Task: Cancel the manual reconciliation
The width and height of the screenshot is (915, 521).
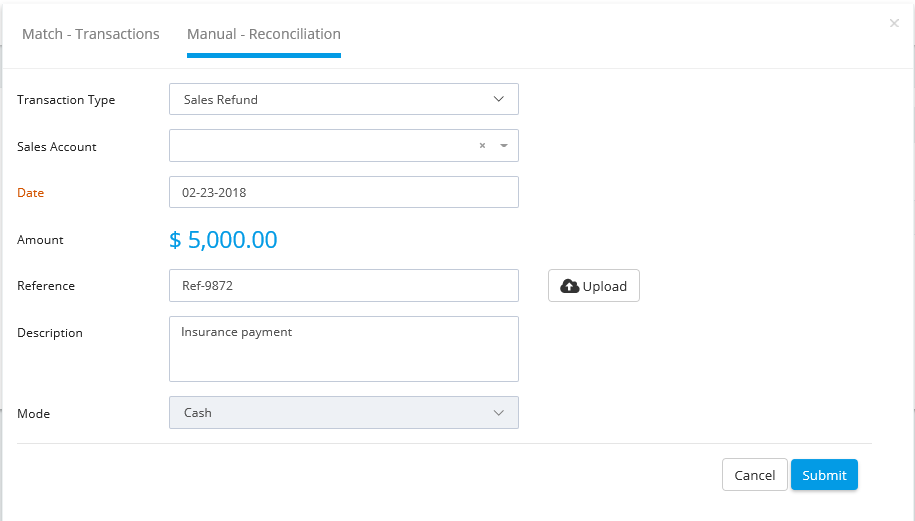Action: 755,475
